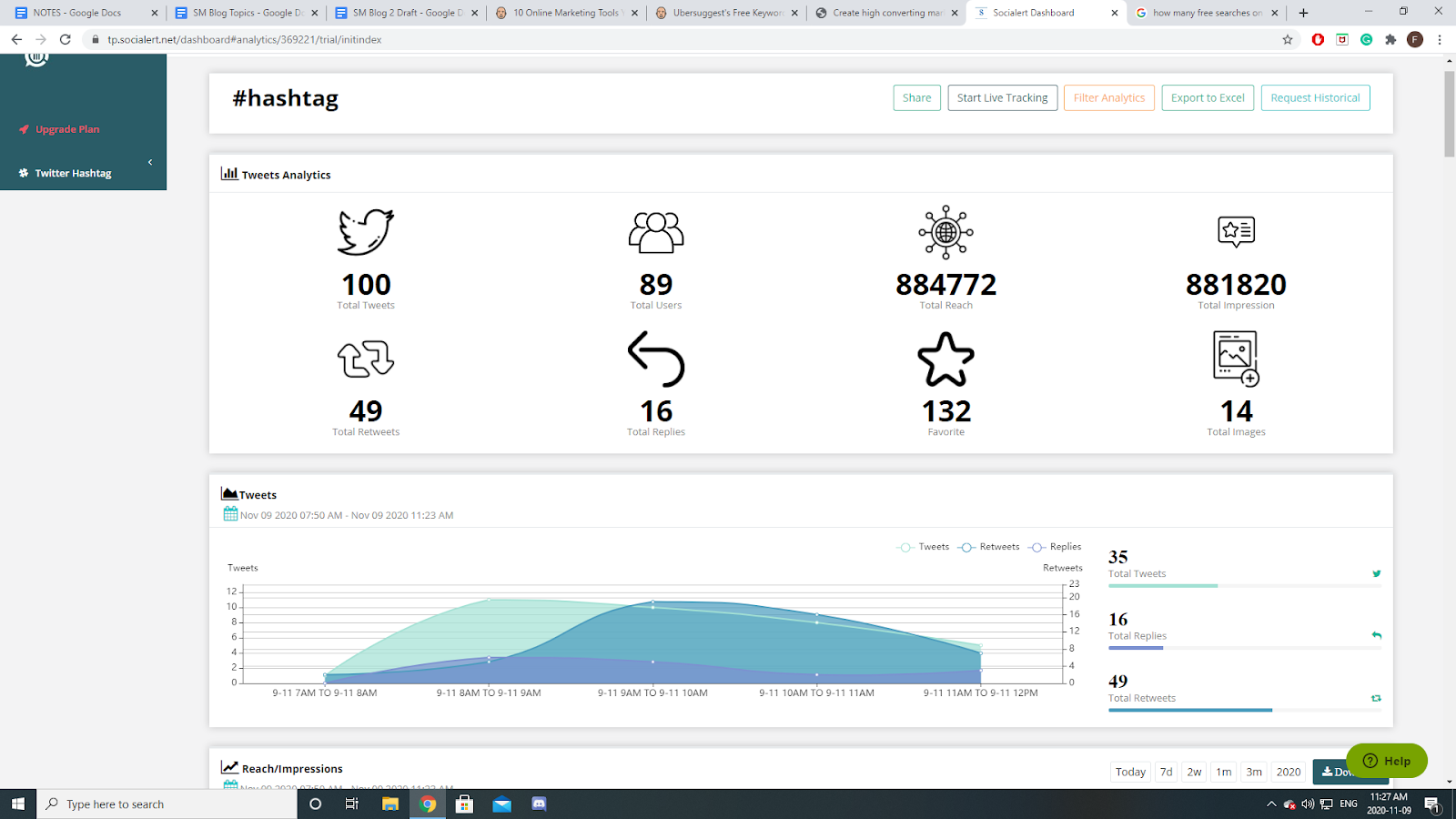
Task: Click the 16 Total Replies progress bar
Action: coord(1244,648)
